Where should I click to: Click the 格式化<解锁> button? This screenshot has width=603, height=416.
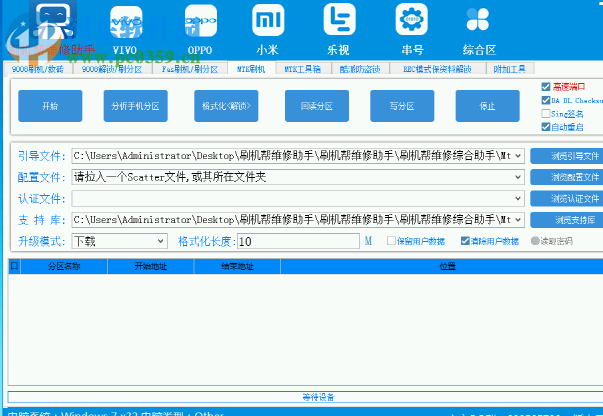point(226,106)
